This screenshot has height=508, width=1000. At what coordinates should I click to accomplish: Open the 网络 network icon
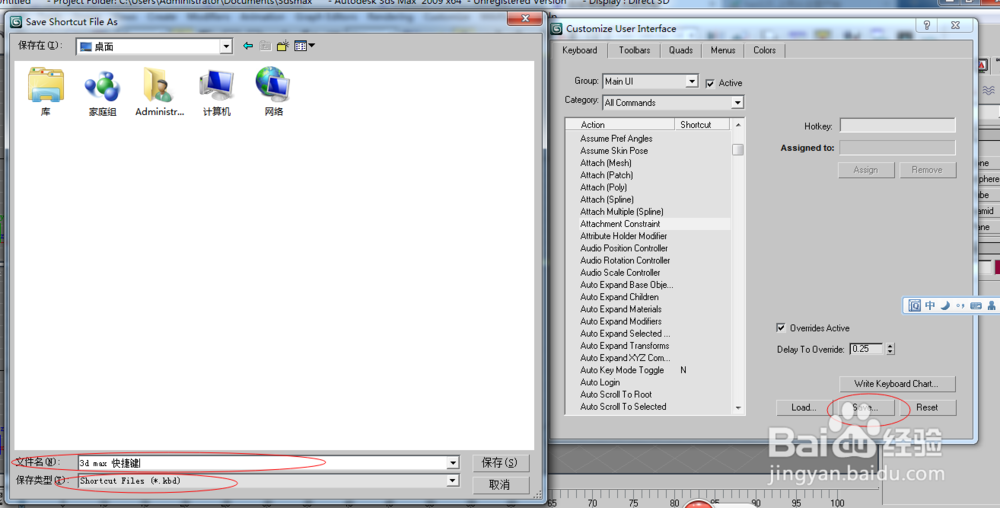tap(274, 92)
